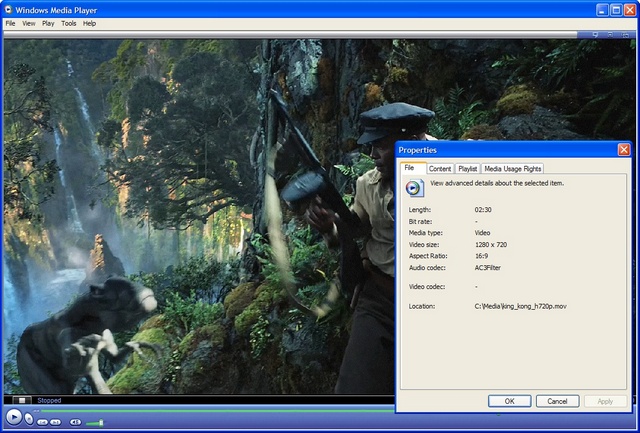This screenshot has width=640, height=433.
Task: Close the Windows Media Player window
Action: point(630,10)
